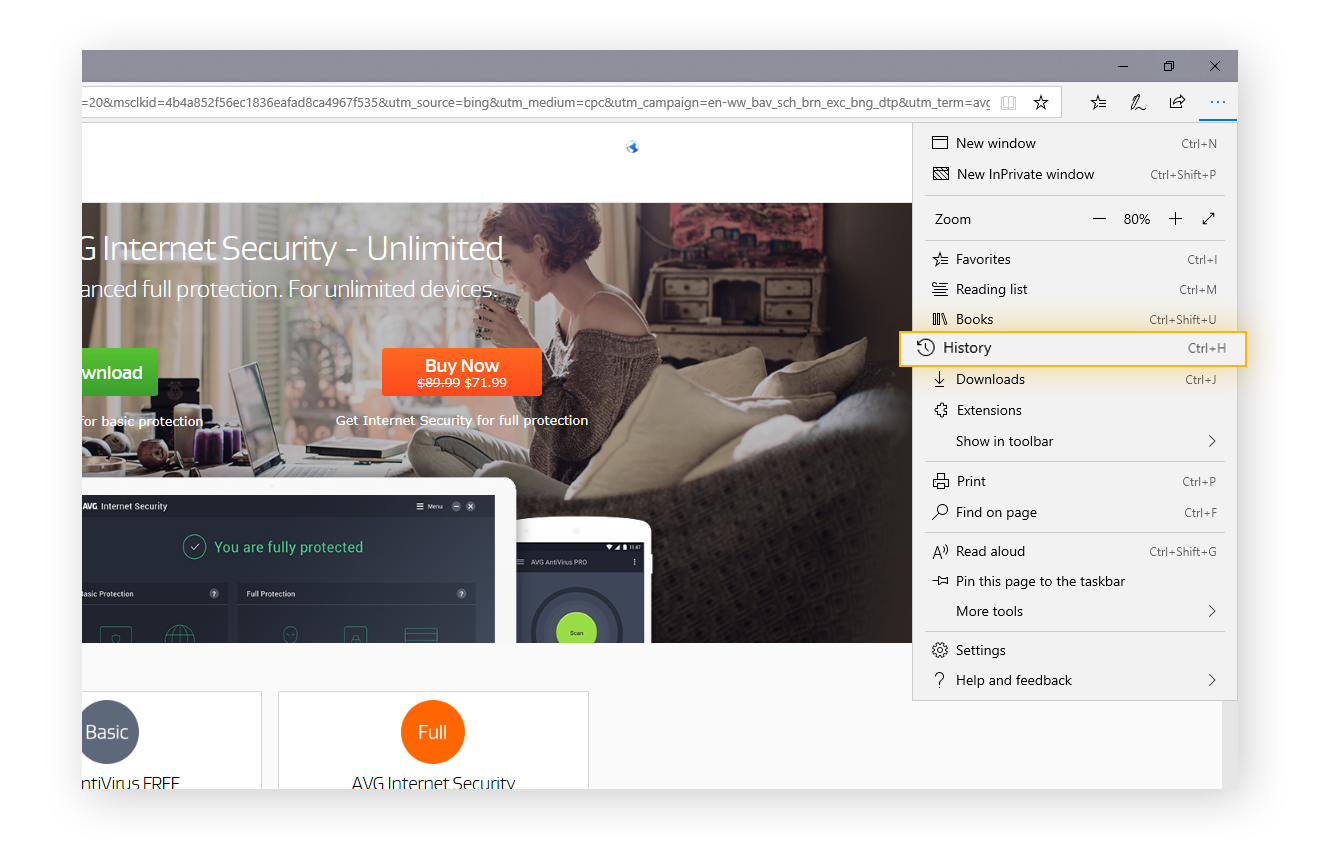Expand the More tools submenu arrow
Viewport: 1325px width, 855px height.
pyautogui.click(x=1212, y=611)
